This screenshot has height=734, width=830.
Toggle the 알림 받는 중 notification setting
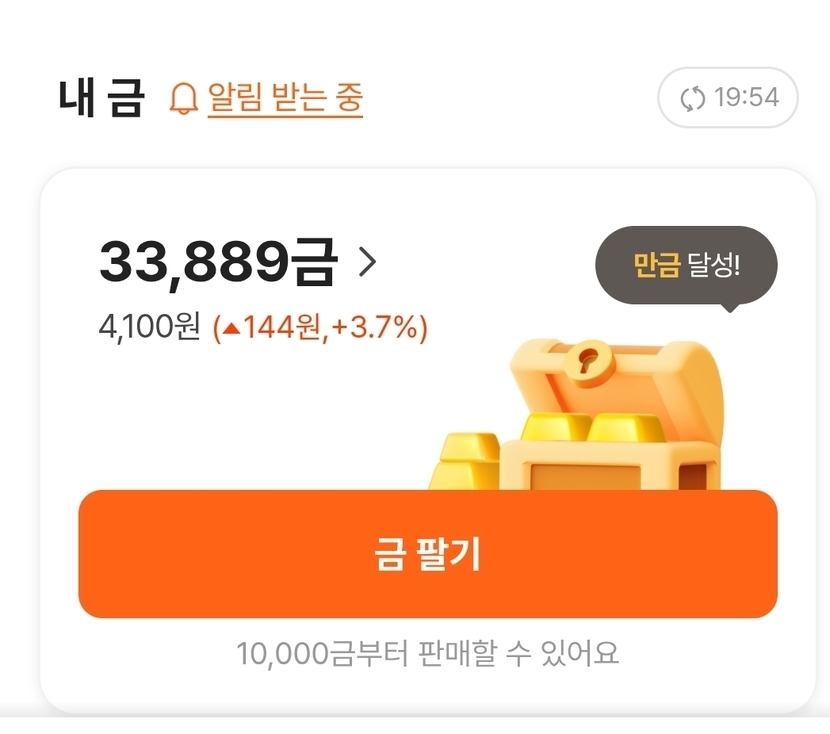pyautogui.click(x=285, y=98)
